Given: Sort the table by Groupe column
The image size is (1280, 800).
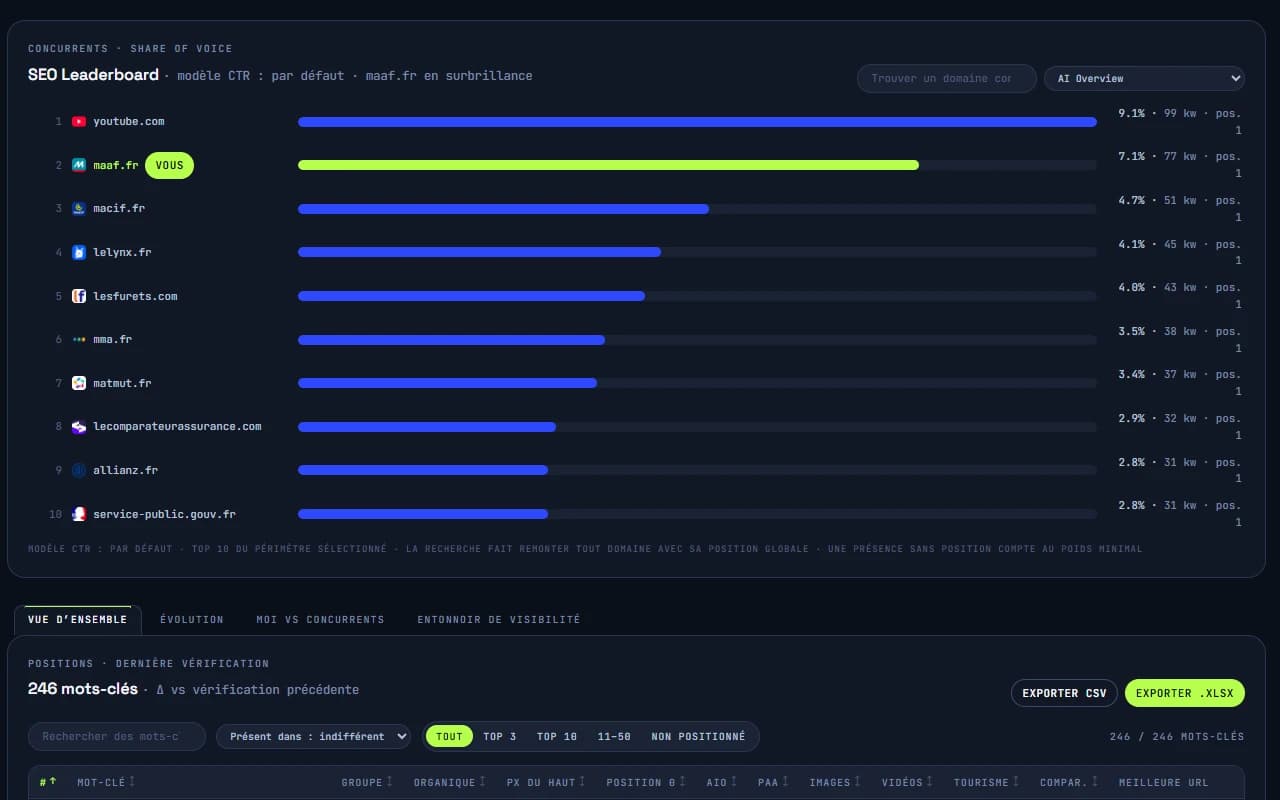Looking at the screenshot, I should coord(367,782).
